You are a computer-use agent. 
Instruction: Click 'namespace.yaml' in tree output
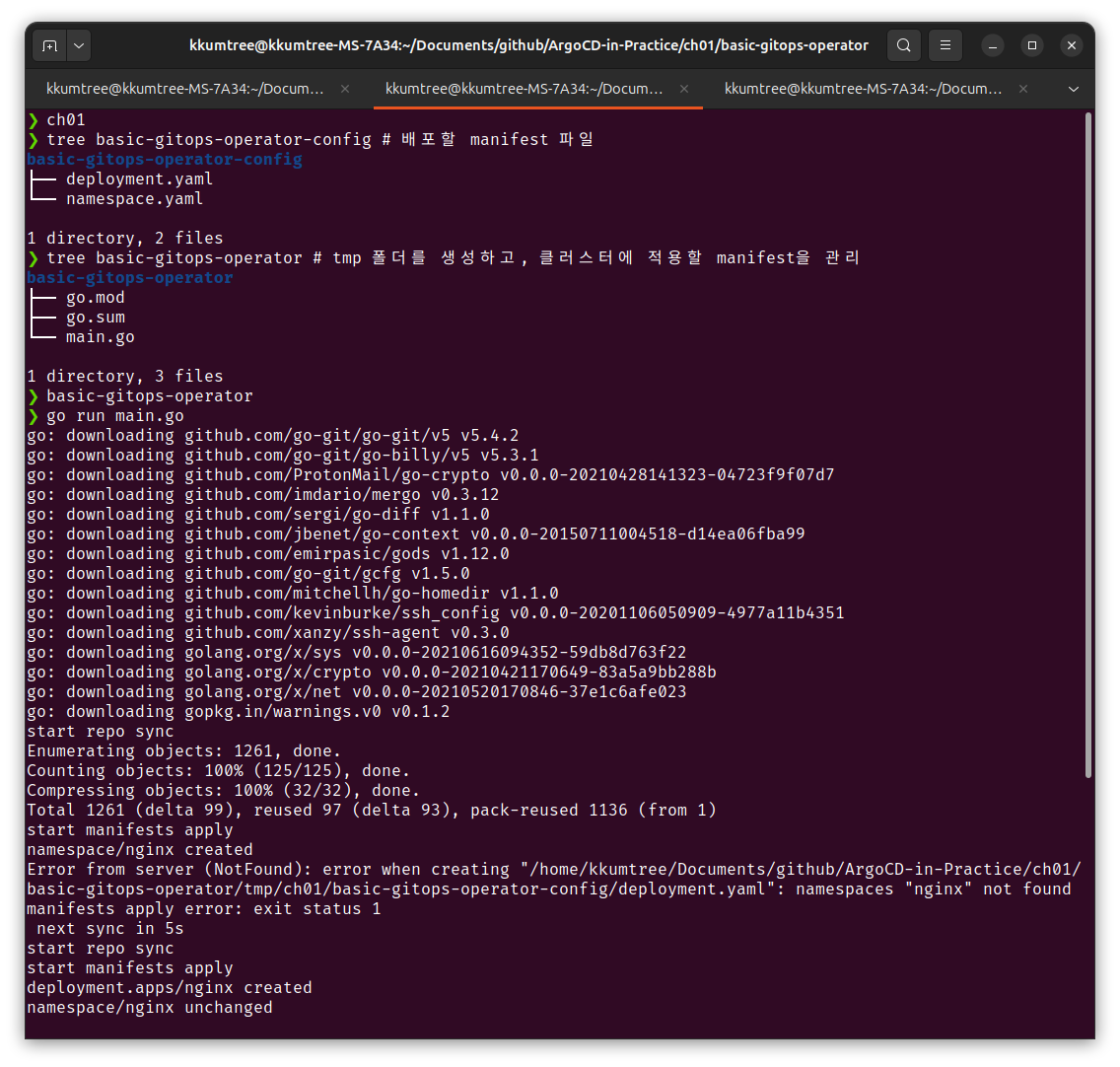coord(134,198)
